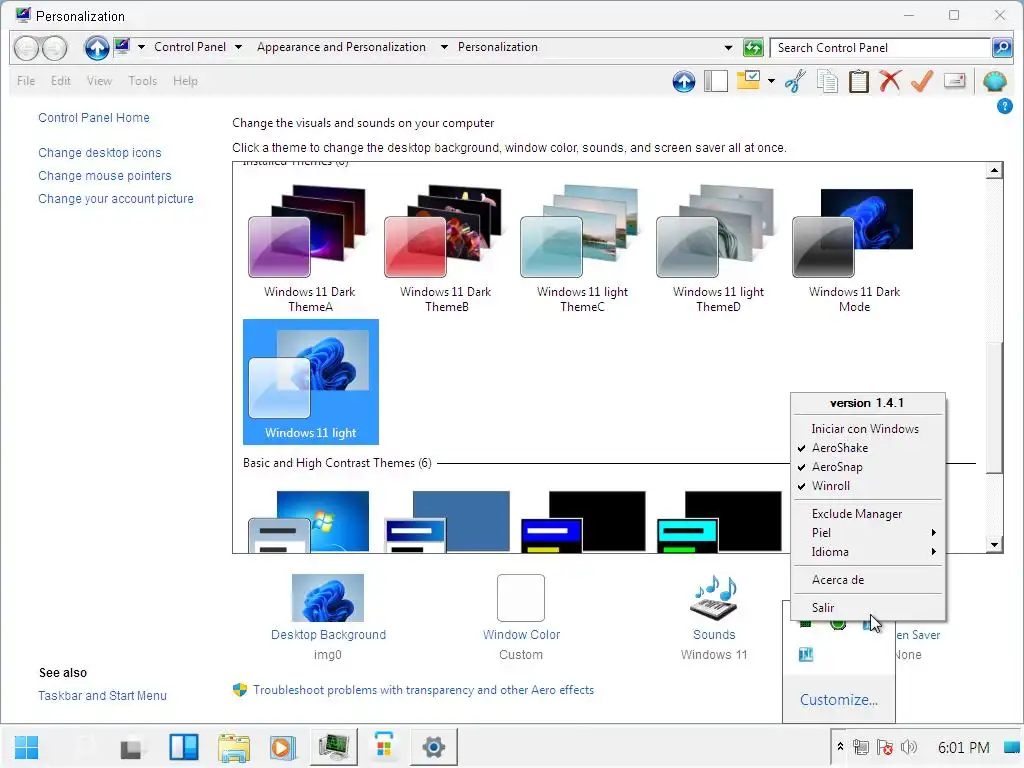Click the orange checkmark icon

click(921, 81)
